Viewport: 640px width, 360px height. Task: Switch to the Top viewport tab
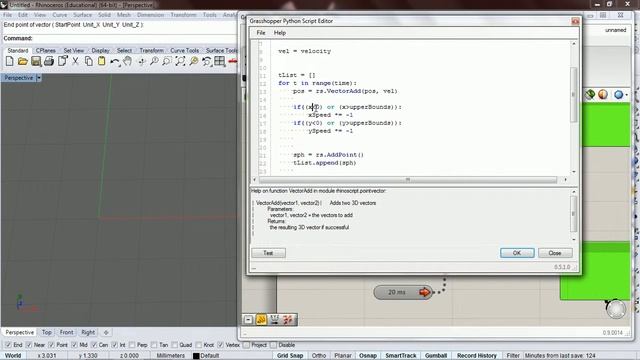(47, 332)
